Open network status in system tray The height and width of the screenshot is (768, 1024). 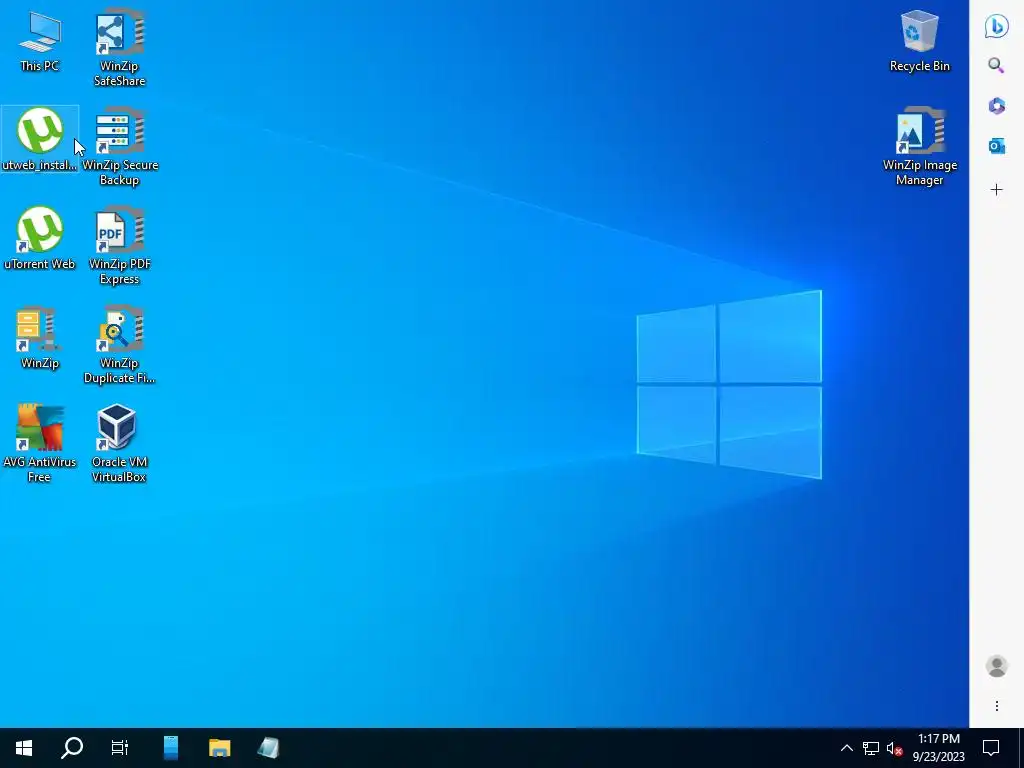point(871,748)
